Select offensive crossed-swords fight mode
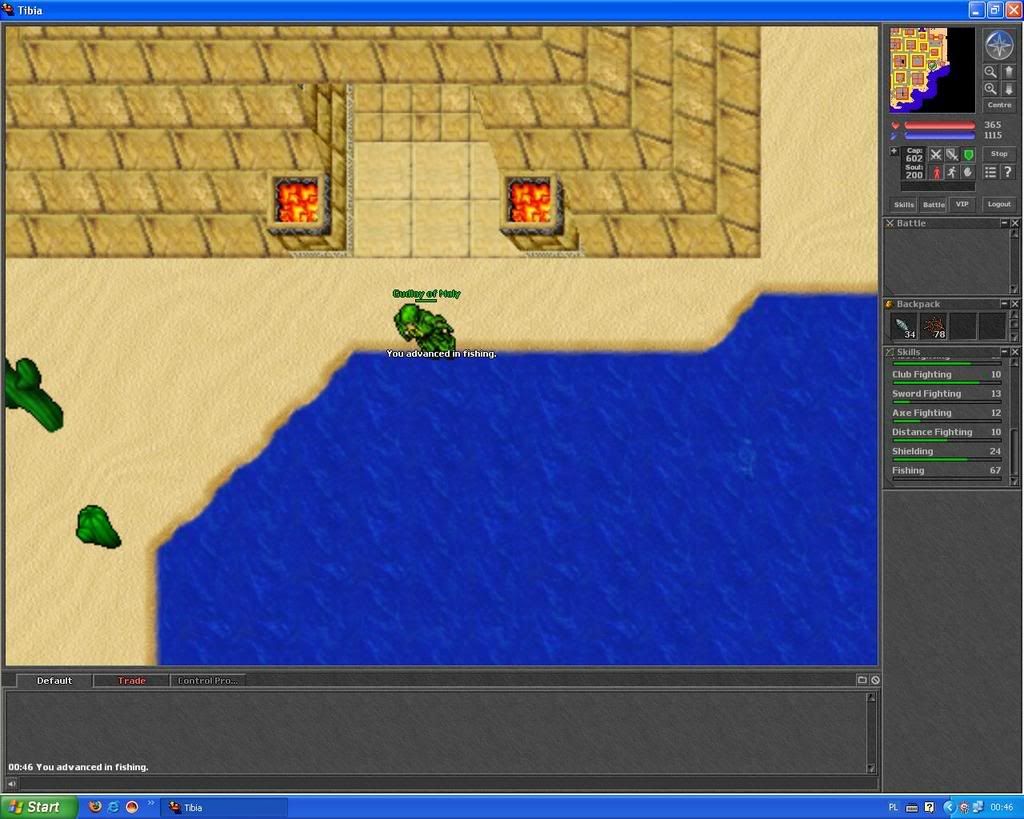 click(x=936, y=155)
